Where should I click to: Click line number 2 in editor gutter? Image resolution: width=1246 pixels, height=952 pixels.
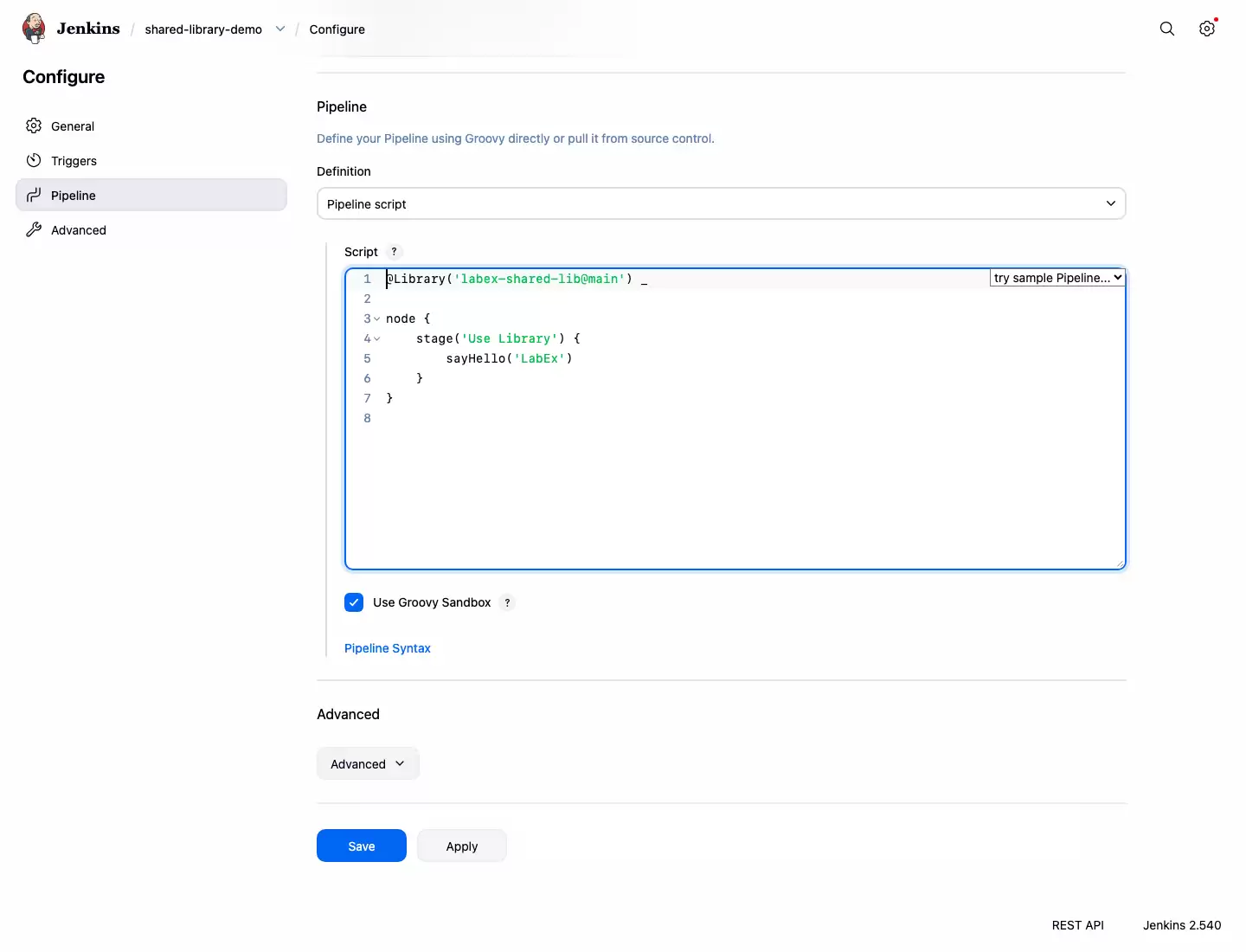coord(367,299)
